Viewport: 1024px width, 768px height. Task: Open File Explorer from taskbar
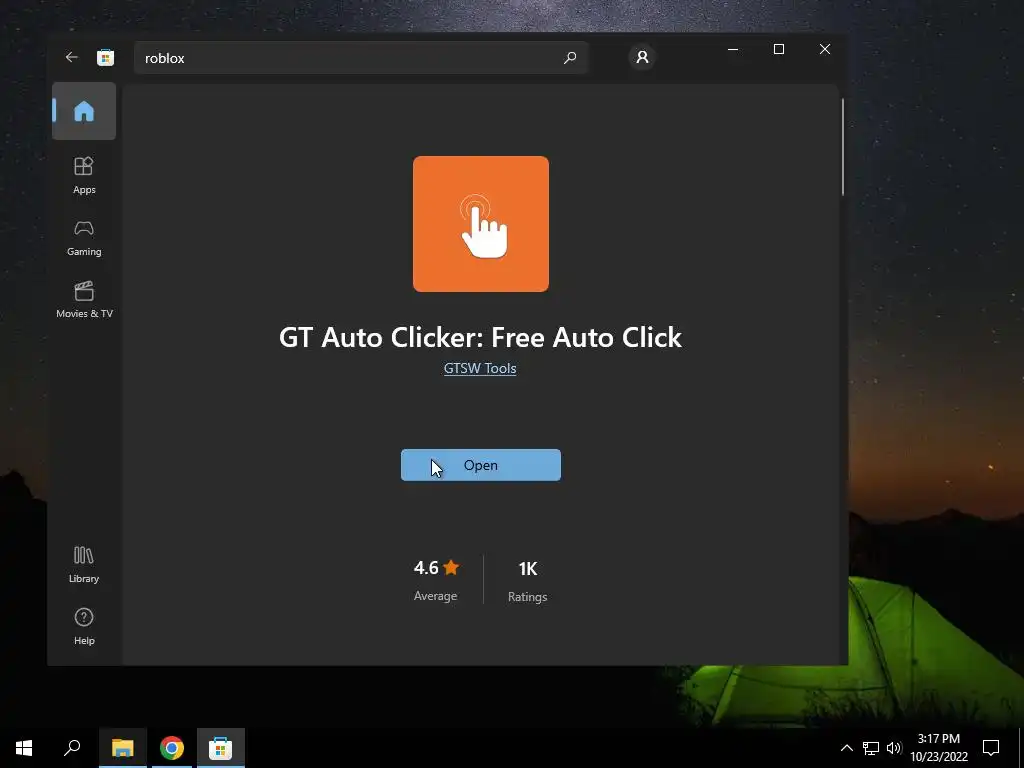[123, 748]
